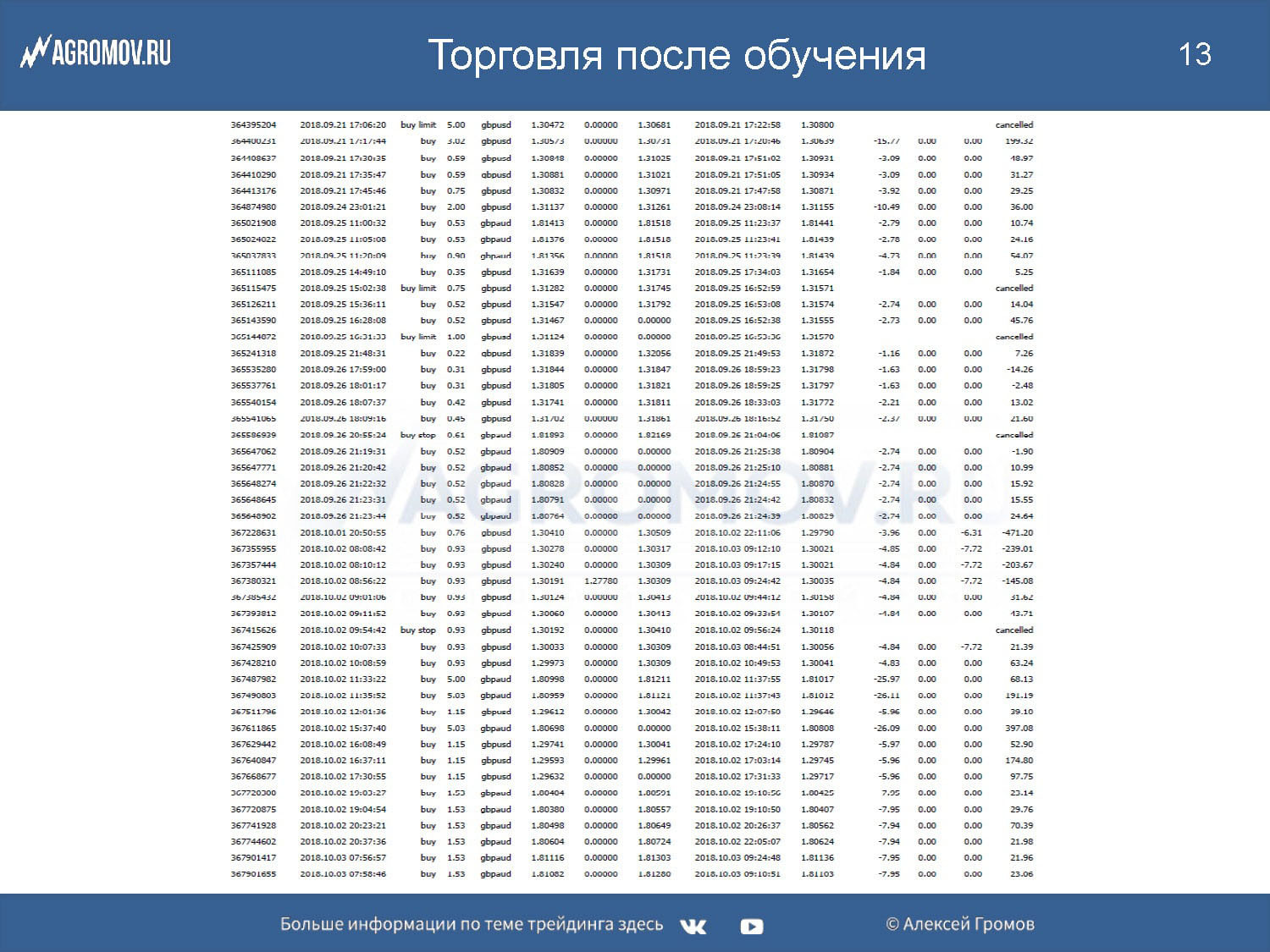
Task: Open the YouTube icon in footer
Action: click(751, 927)
